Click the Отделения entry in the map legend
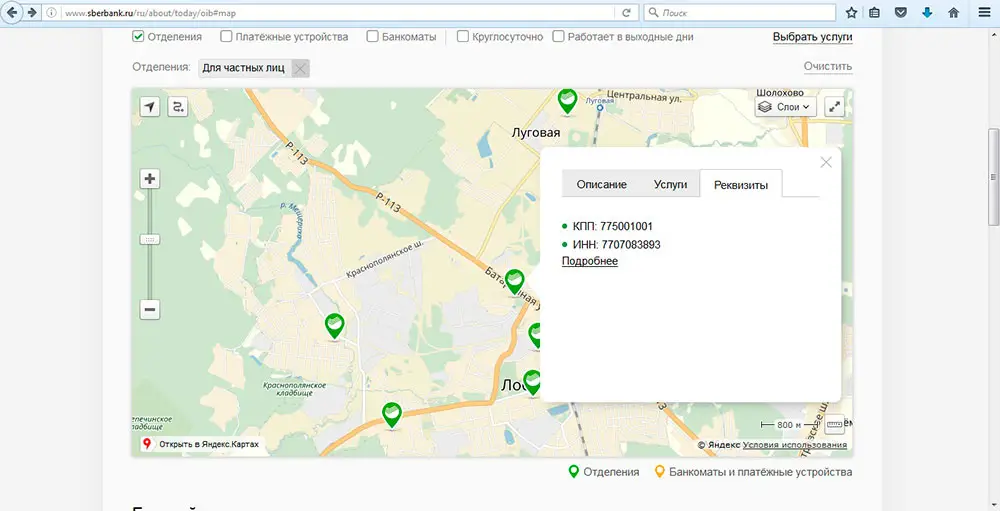The image size is (1000, 511). click(x=603, y=472)
